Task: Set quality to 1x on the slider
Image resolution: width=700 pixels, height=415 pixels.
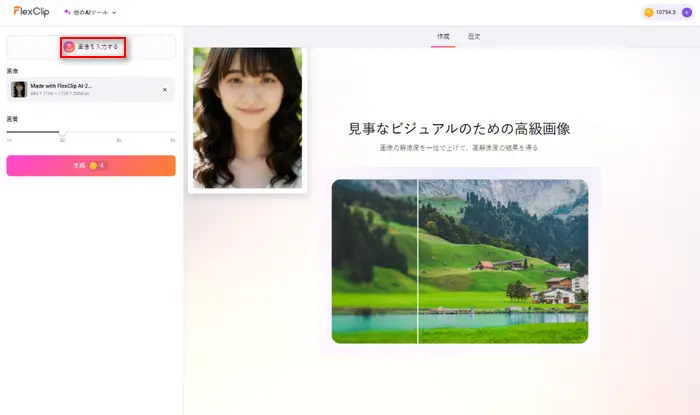Action: pyautogui.click(x=9, y=140)
